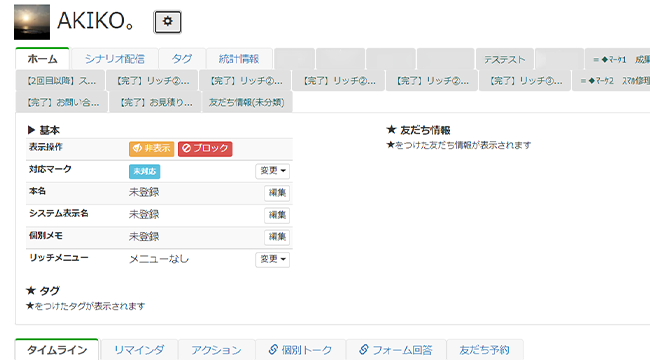Edit the 本名 field
Viewport: 650px width, 360px height.
point(277,193)
